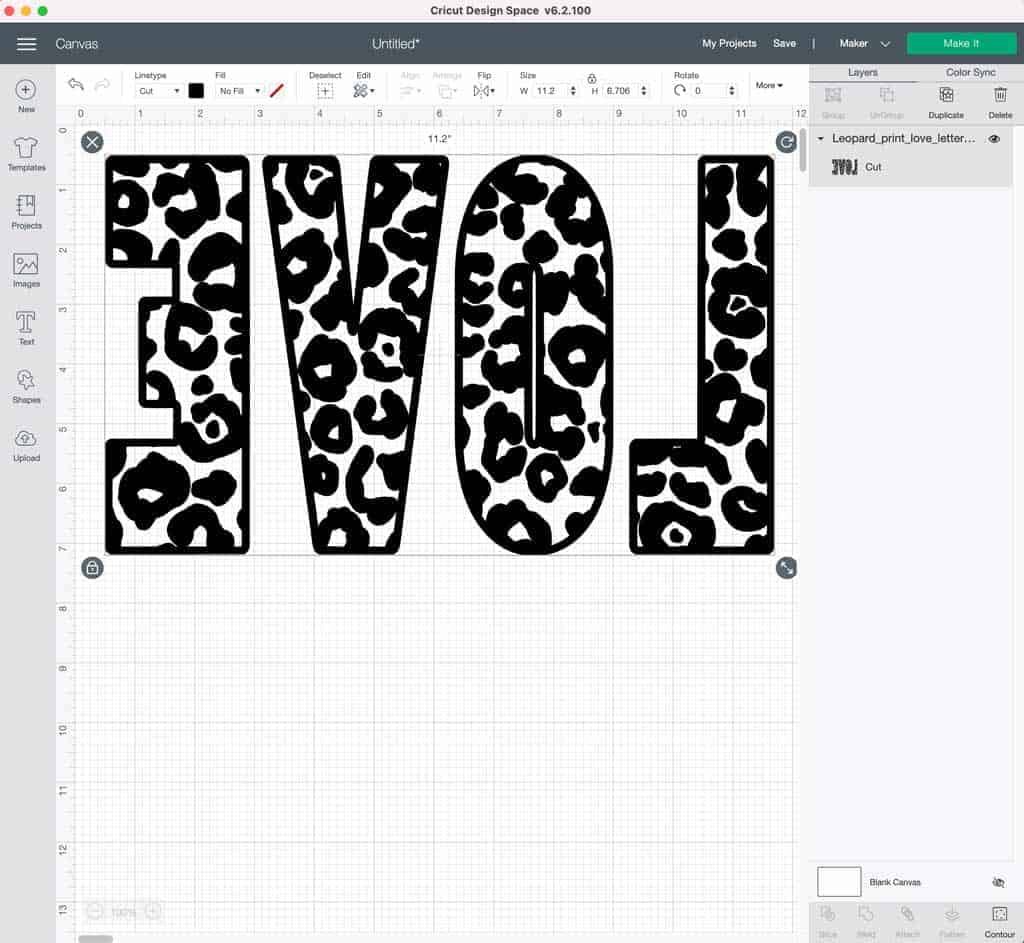Image resolution: width=1024 pixels, height=943 pixels.
Task: Open the Images library
Action: point(26,270)
